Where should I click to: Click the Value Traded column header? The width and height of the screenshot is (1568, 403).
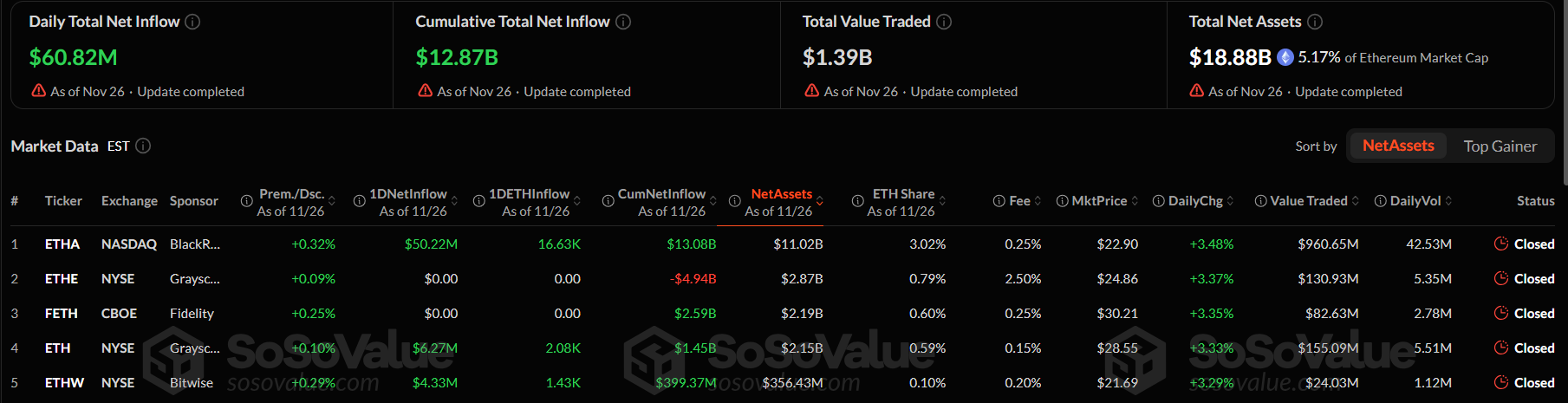click(x=1308, y=201)
